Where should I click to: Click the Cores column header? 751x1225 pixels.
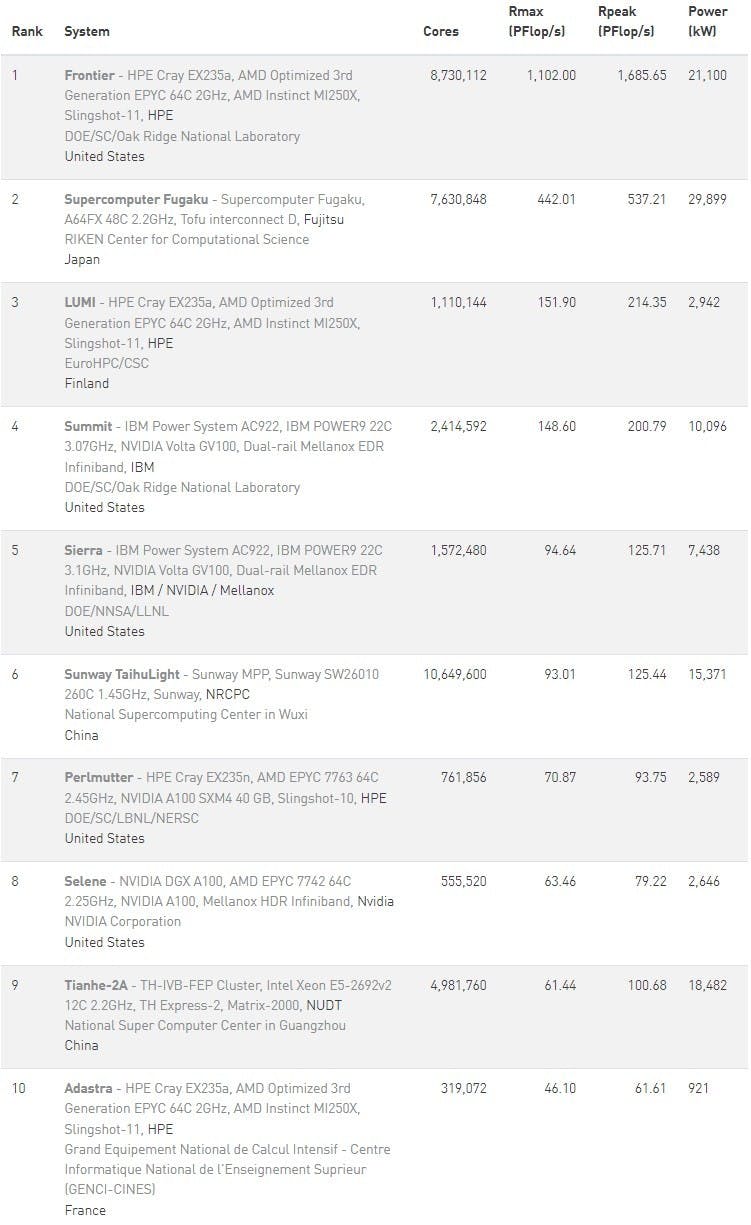click(x=441, y=31)
